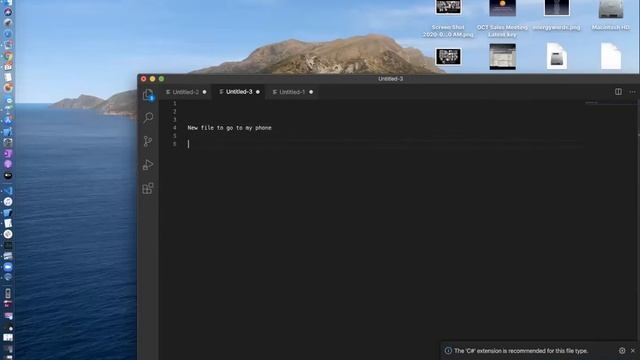Click Visual Studio Code in the Dock
Viewport: 640px width, 360px height.
pos(8,191)
